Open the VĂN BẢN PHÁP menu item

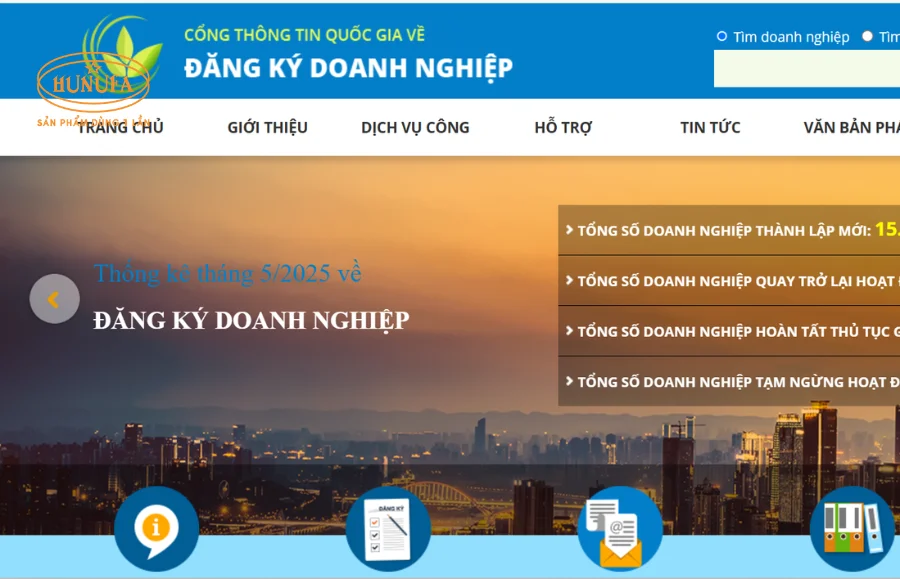851,127
